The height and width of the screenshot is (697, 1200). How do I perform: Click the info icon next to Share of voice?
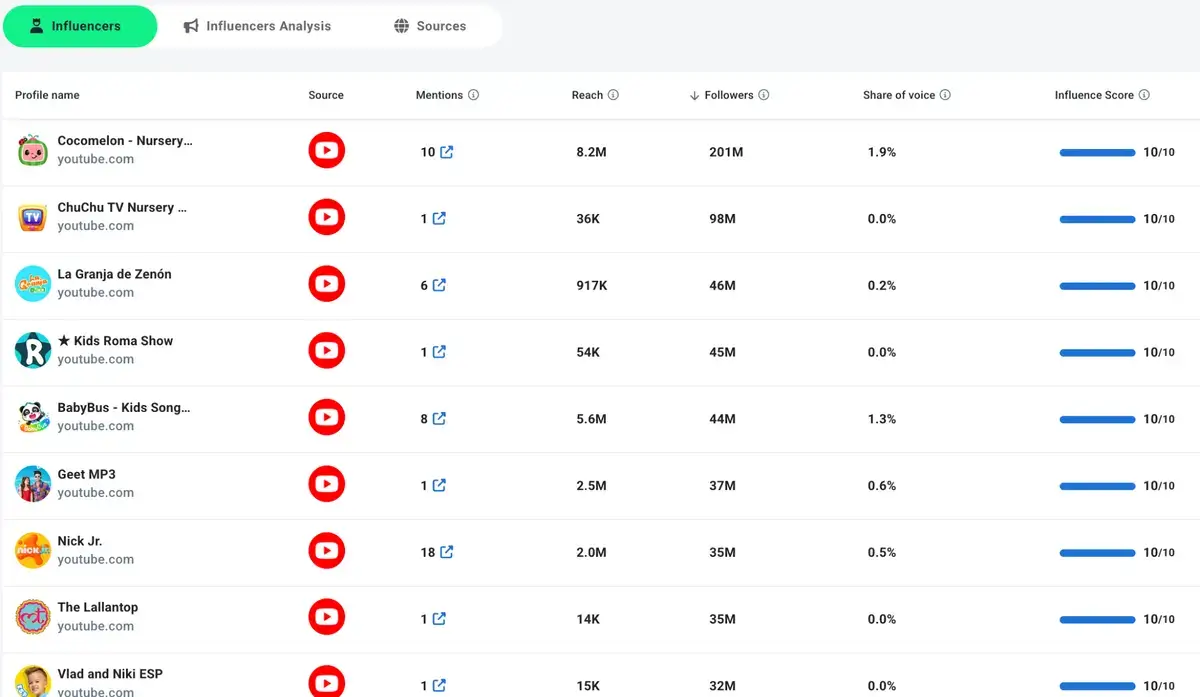945,95
